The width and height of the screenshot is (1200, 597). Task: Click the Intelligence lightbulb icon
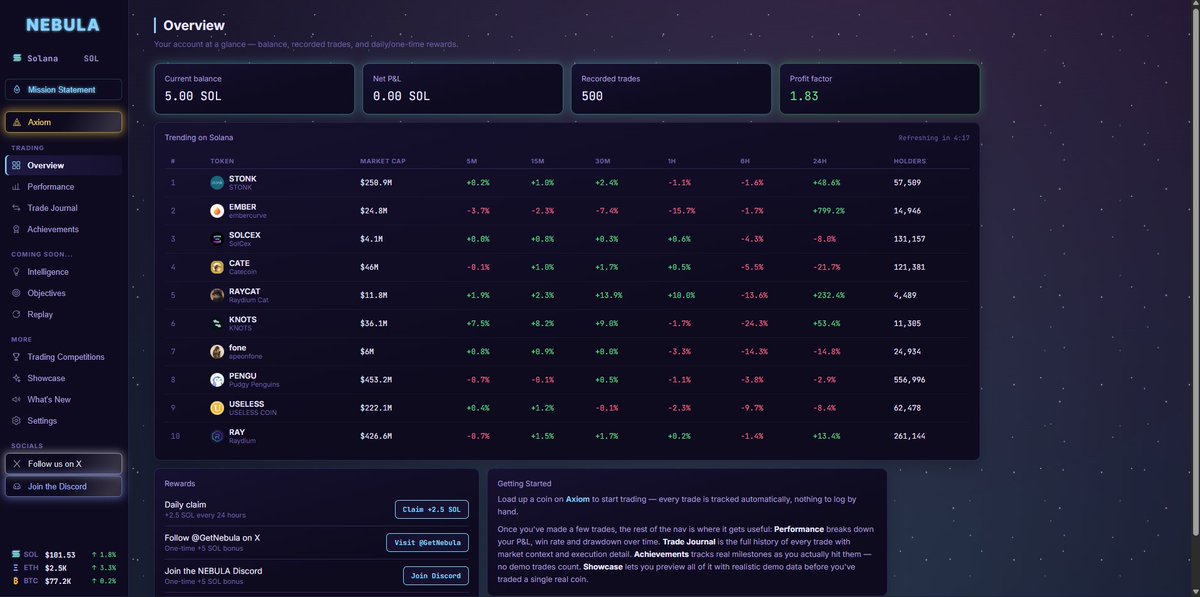16,272
